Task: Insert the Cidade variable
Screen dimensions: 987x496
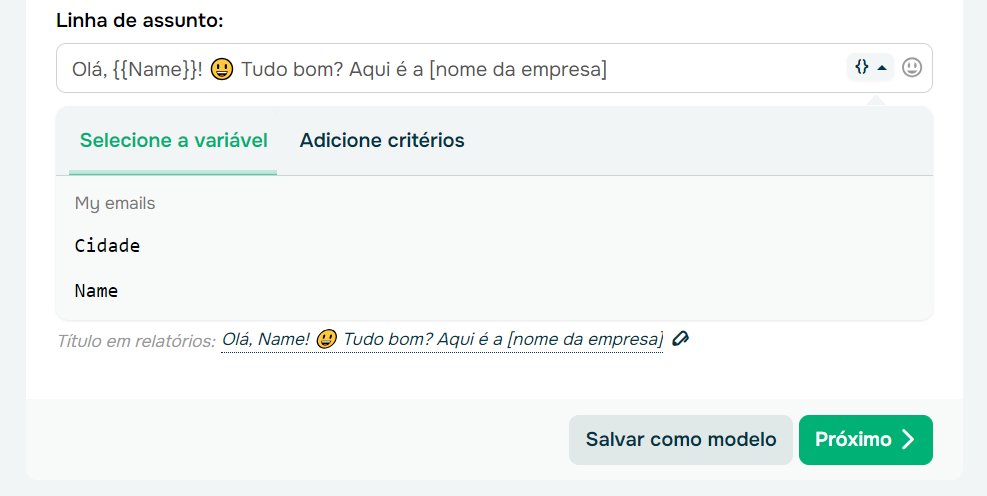Action: pos(107,246)
